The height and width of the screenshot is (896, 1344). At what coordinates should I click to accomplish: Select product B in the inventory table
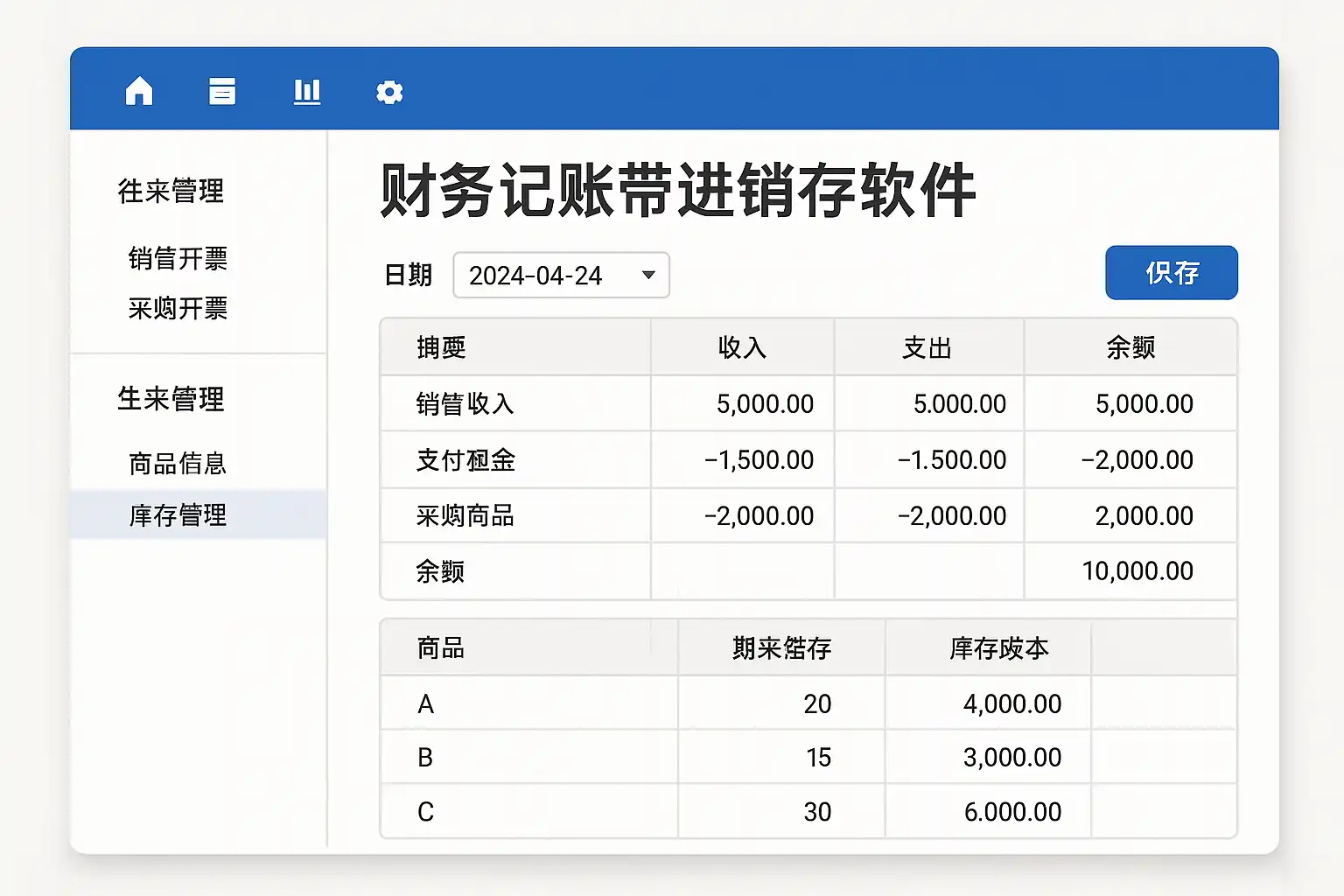pyautogui.click(x=425, y=757)
